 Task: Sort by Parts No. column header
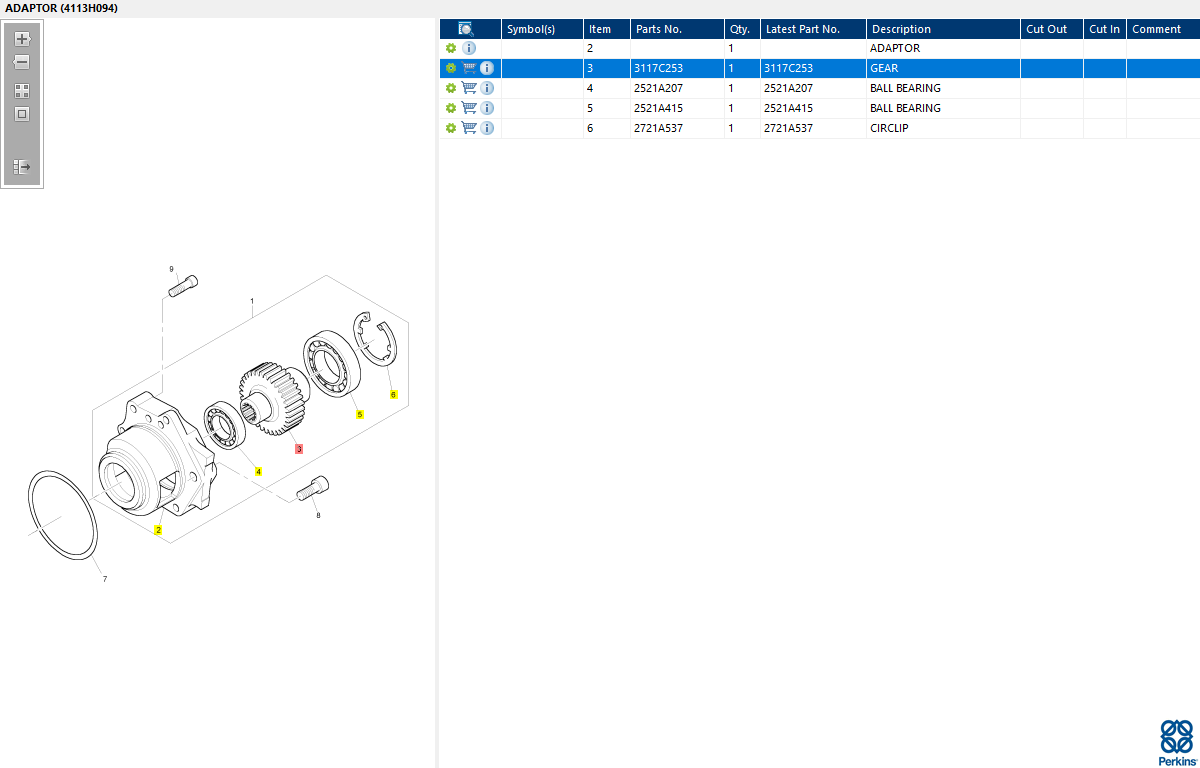[677, 29]
